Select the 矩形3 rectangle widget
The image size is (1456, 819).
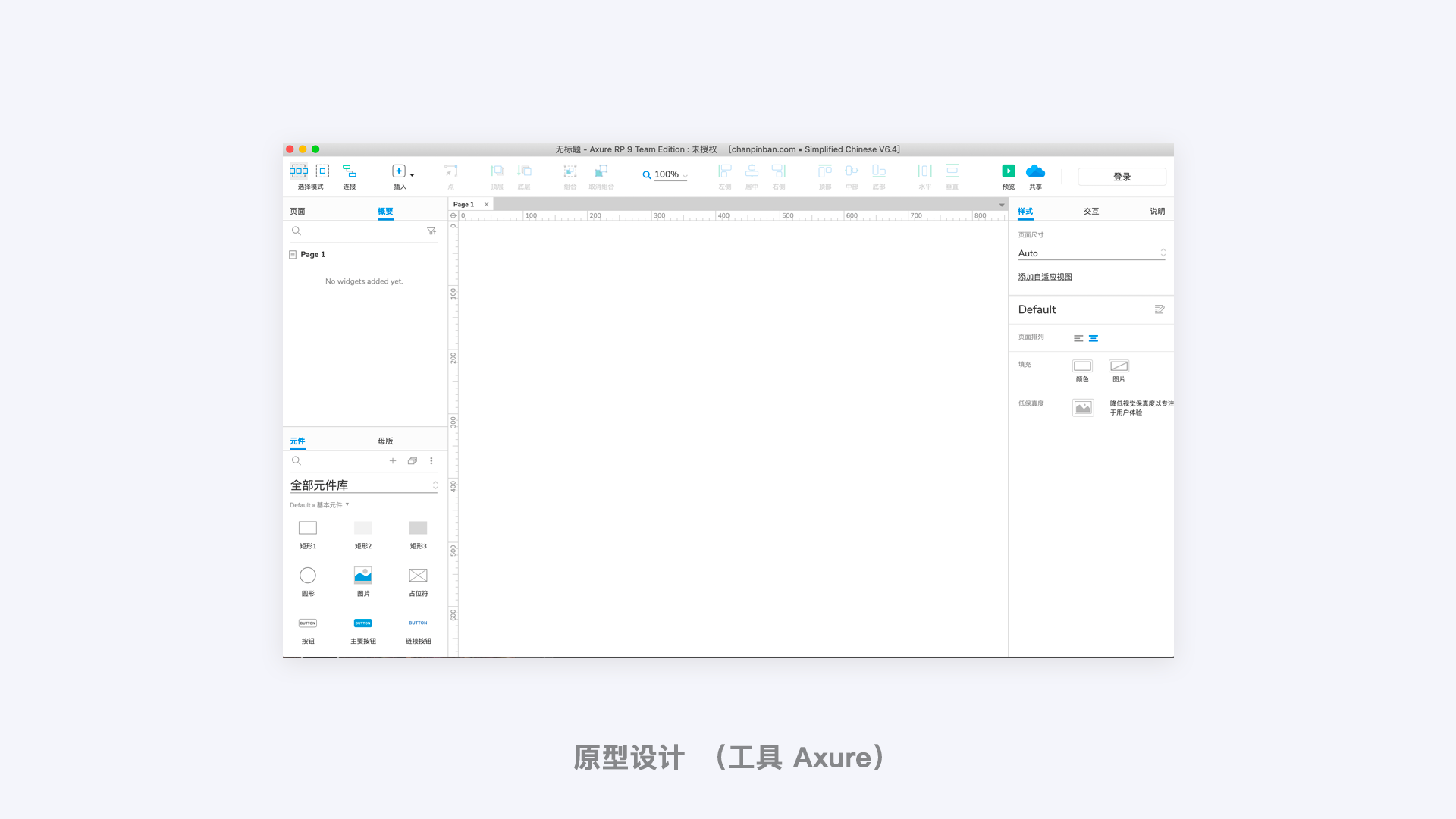coord(419,535)
